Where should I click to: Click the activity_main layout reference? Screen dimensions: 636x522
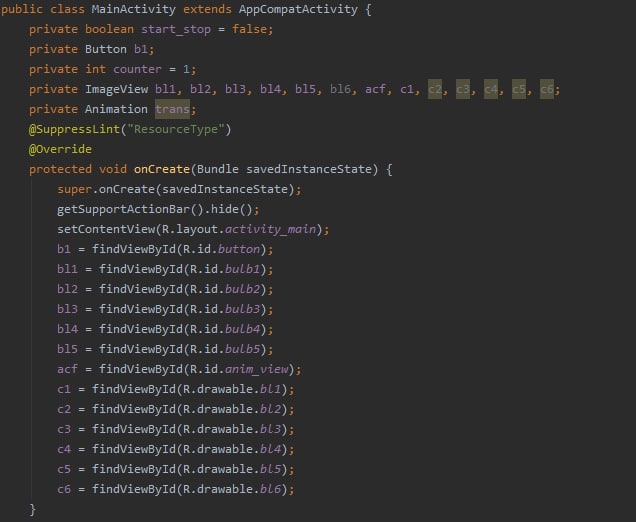tap(270, 229)
